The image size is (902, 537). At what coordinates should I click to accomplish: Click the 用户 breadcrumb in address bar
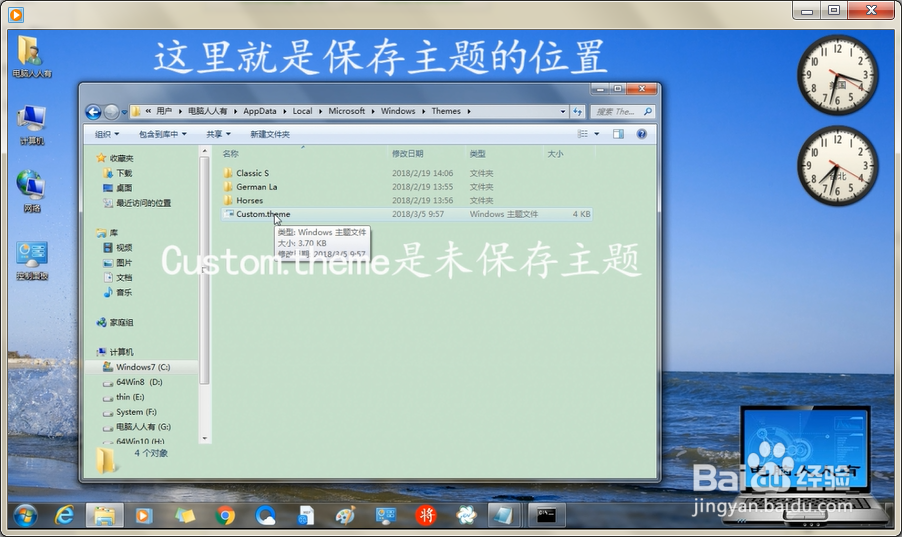coord(164,111)
